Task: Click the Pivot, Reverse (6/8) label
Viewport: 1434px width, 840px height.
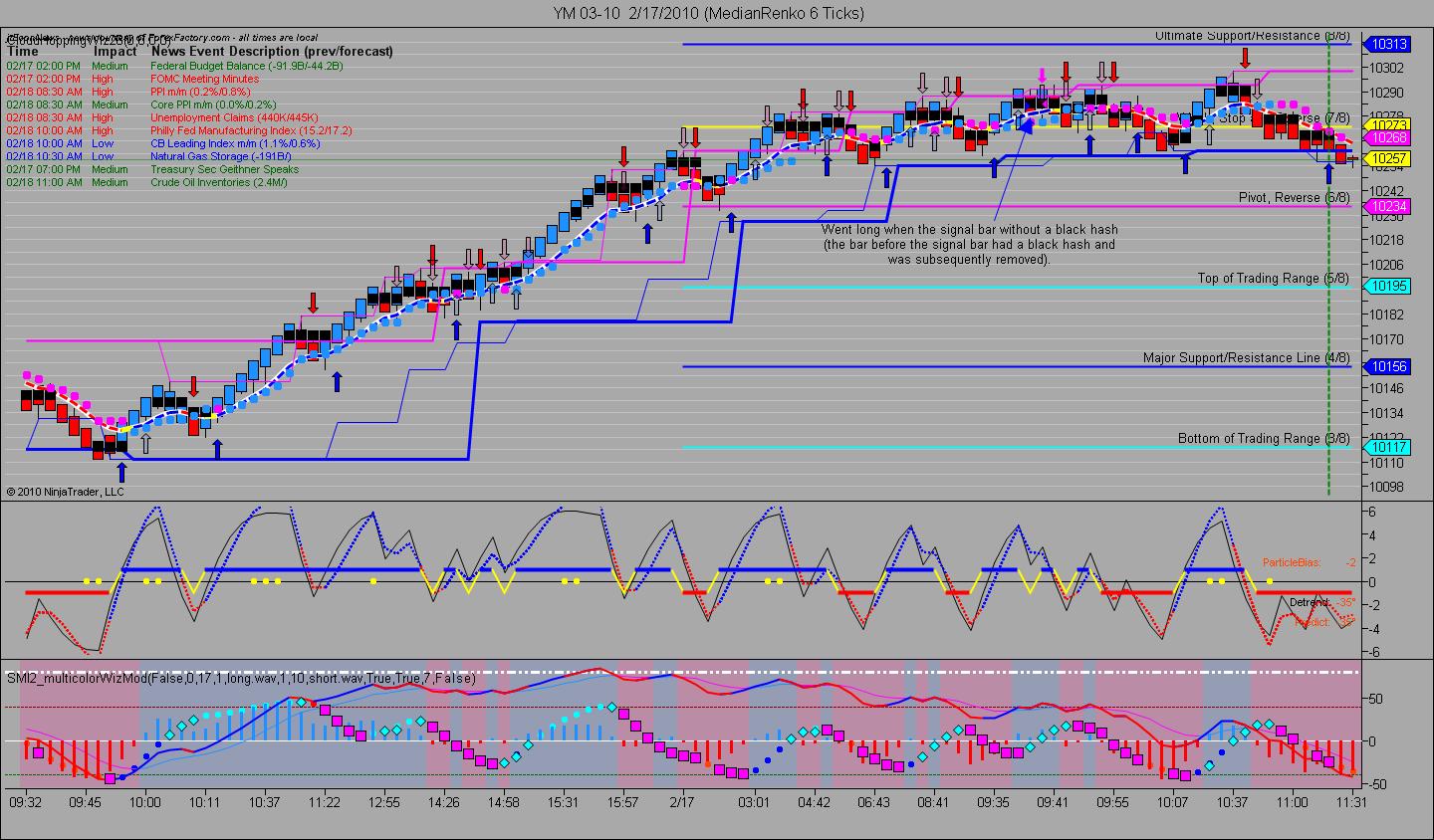Action: tap(1295, 197)
